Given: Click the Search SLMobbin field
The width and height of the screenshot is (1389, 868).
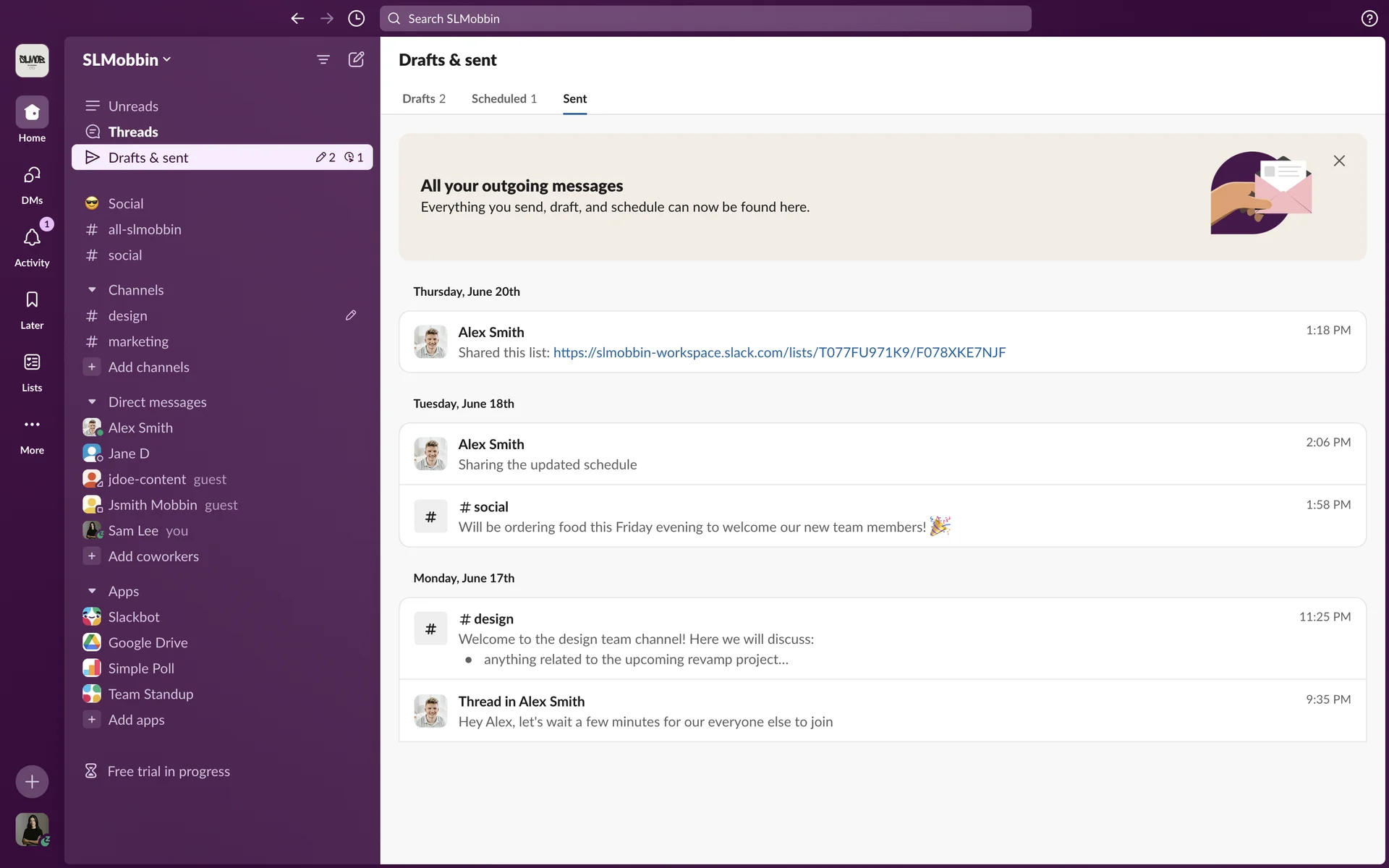Looking at the screenshot, I should point(705,19).
